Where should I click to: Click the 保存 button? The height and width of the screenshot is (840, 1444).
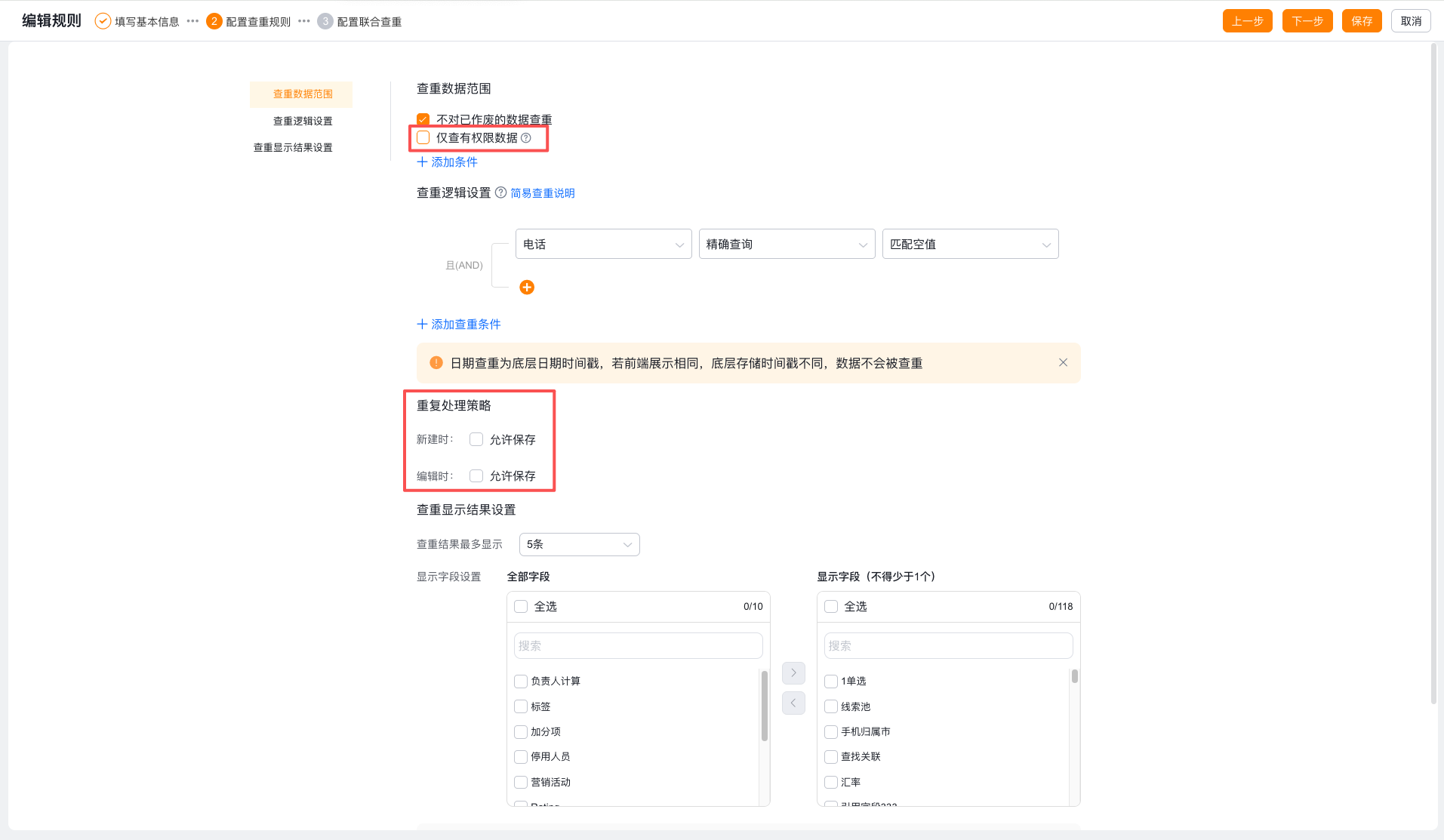click(x=1362, y=21)
